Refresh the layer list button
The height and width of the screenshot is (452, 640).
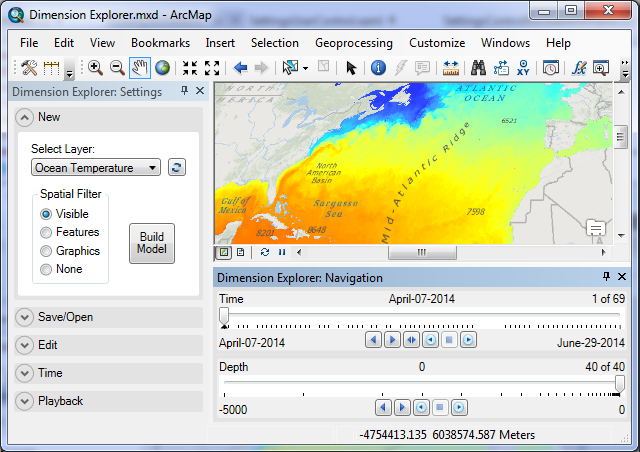pos(177,167)
